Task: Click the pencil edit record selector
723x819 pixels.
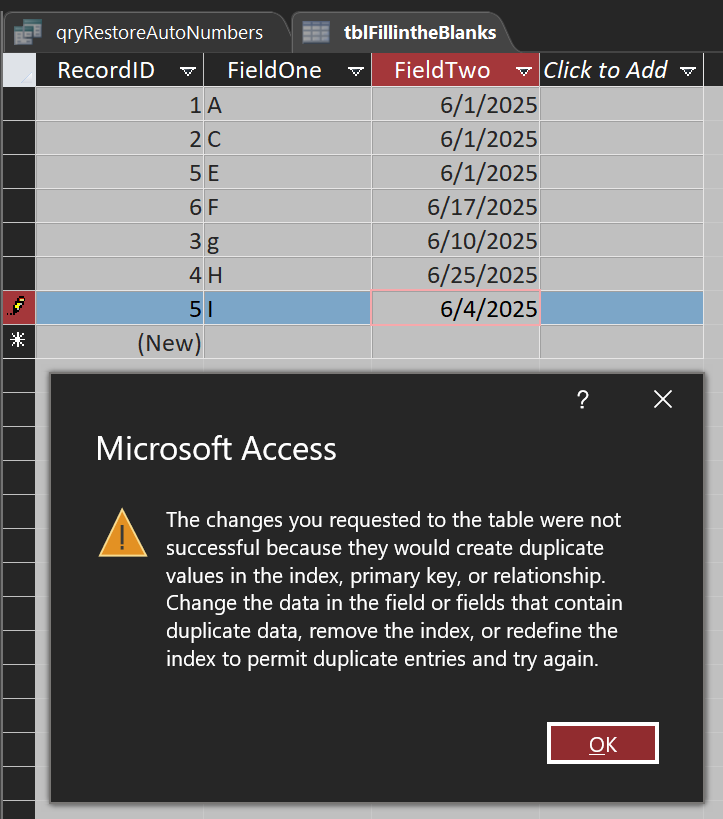Action: click(18, 308)
